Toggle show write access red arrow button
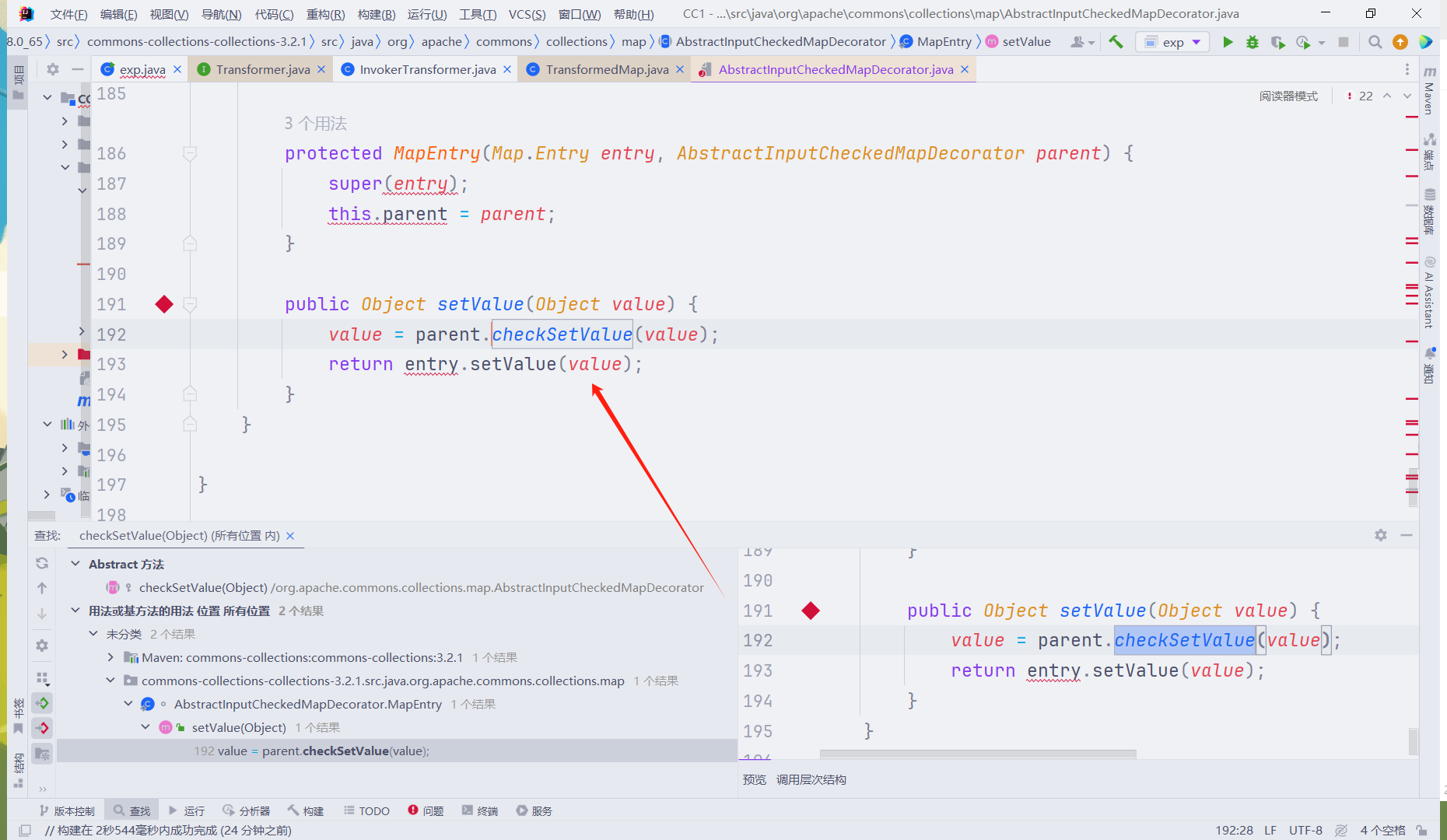 pyautogui.click(x=42, y=728)
